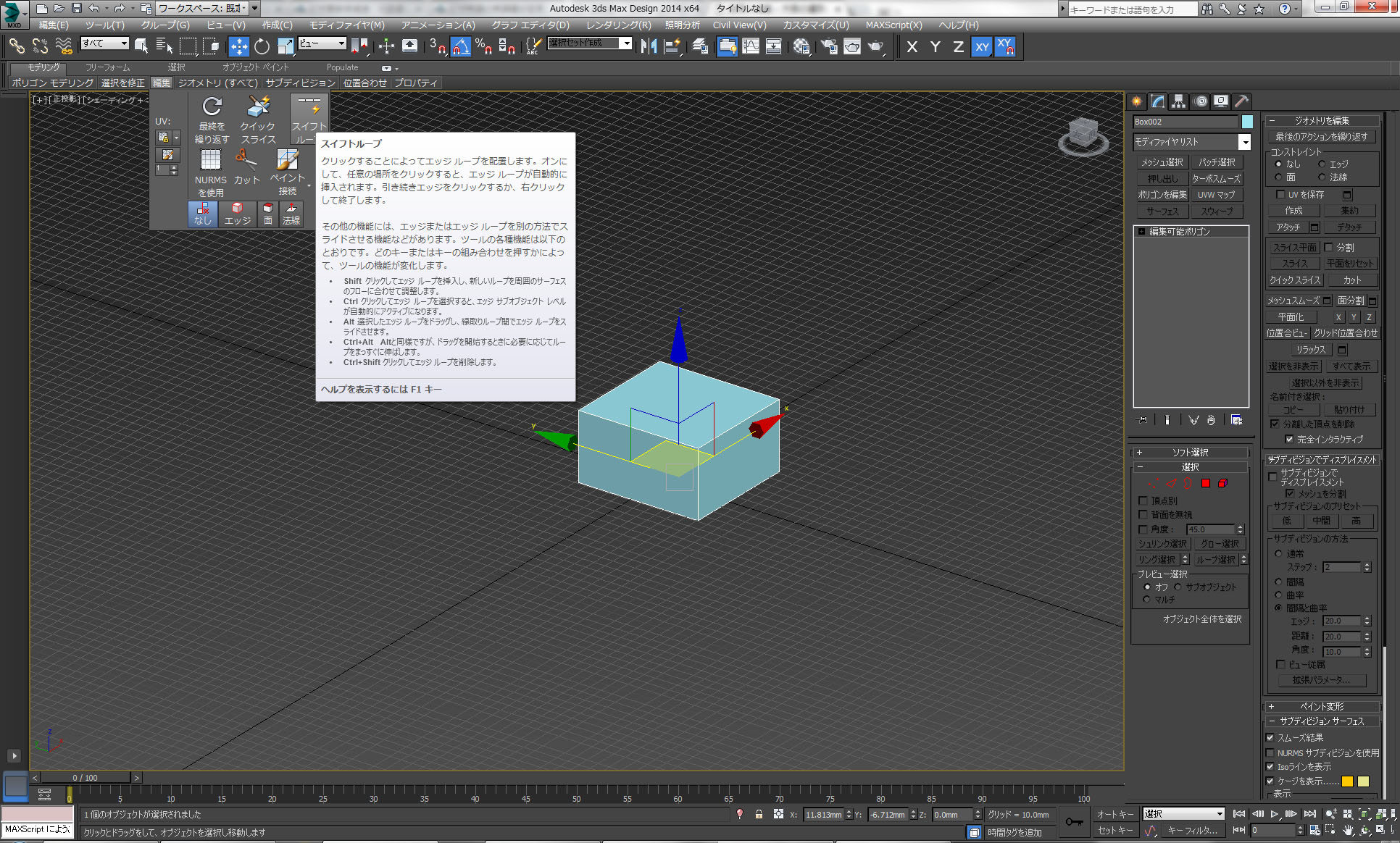Open the モディファイヤリスト dropdown
The width and height of the screenshot is (1400, 843).
[1243, 142]
